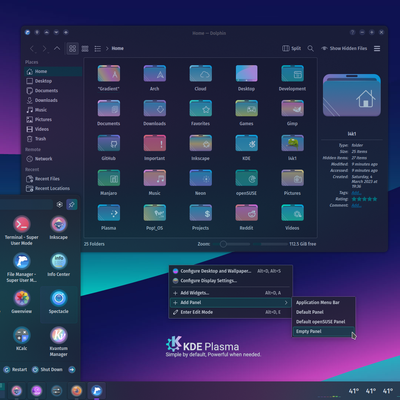Select the Development folder icon
This screenshot has width=400, height=400.
292,74
